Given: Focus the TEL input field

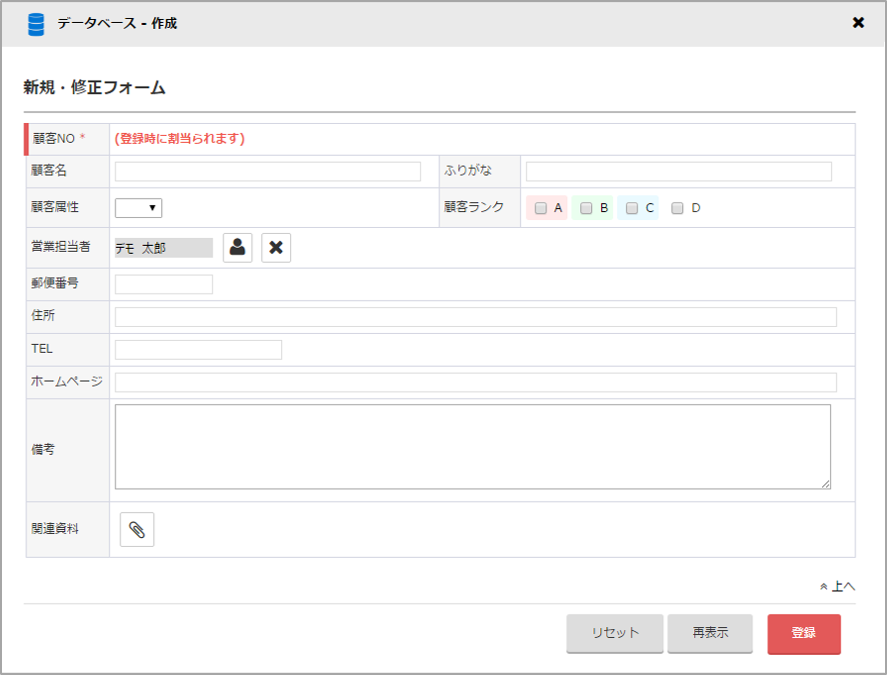Looking at the screenshot, I should point(198,349).
